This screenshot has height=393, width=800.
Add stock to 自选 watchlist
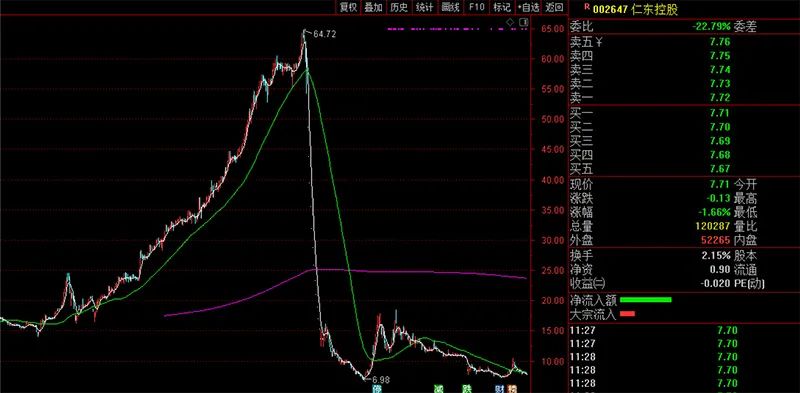pyautogui.click(x=528, y=7)
